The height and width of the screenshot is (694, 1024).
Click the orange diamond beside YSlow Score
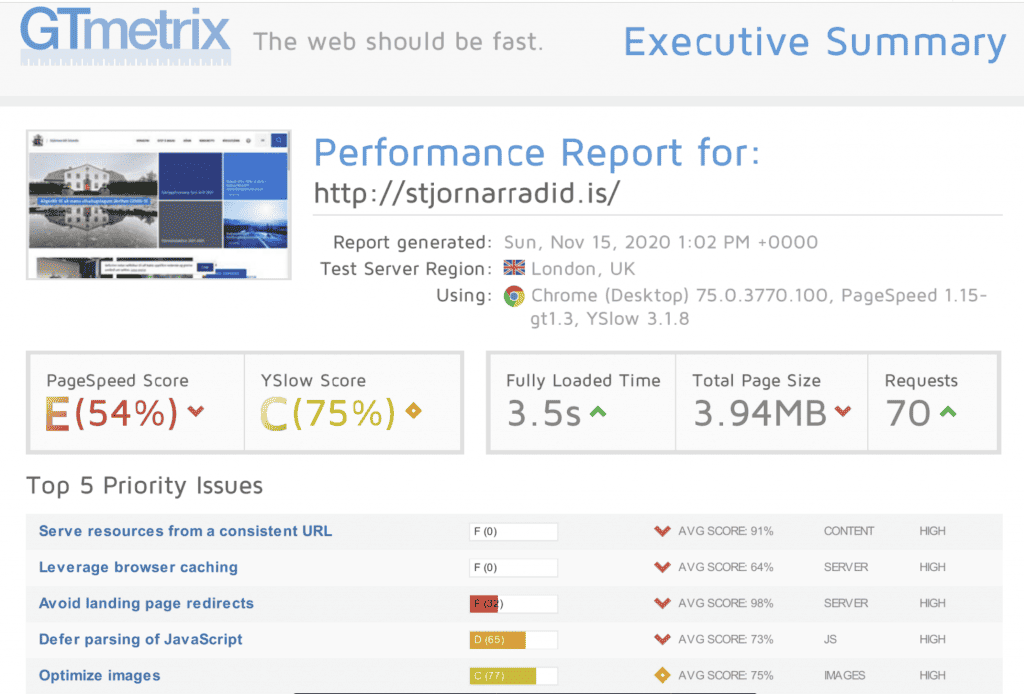pyautogui.click(x=415, y=412)
